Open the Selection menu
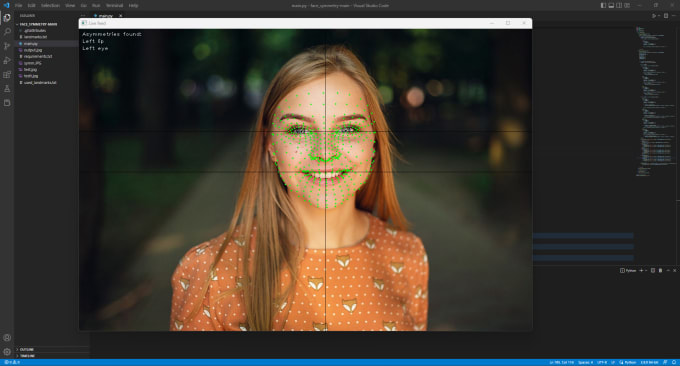This screenshot has width=680, height=366. (x=50, y=6)
